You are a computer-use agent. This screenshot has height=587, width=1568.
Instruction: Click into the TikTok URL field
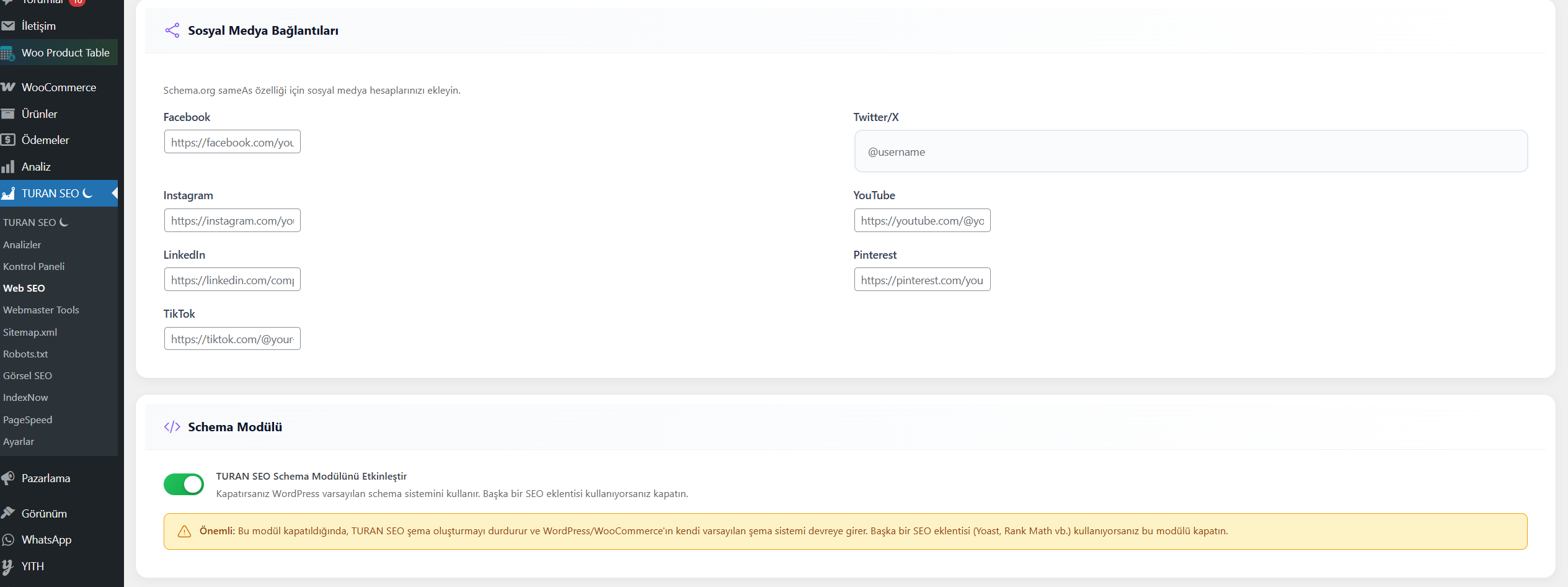[x=232, y=339]
